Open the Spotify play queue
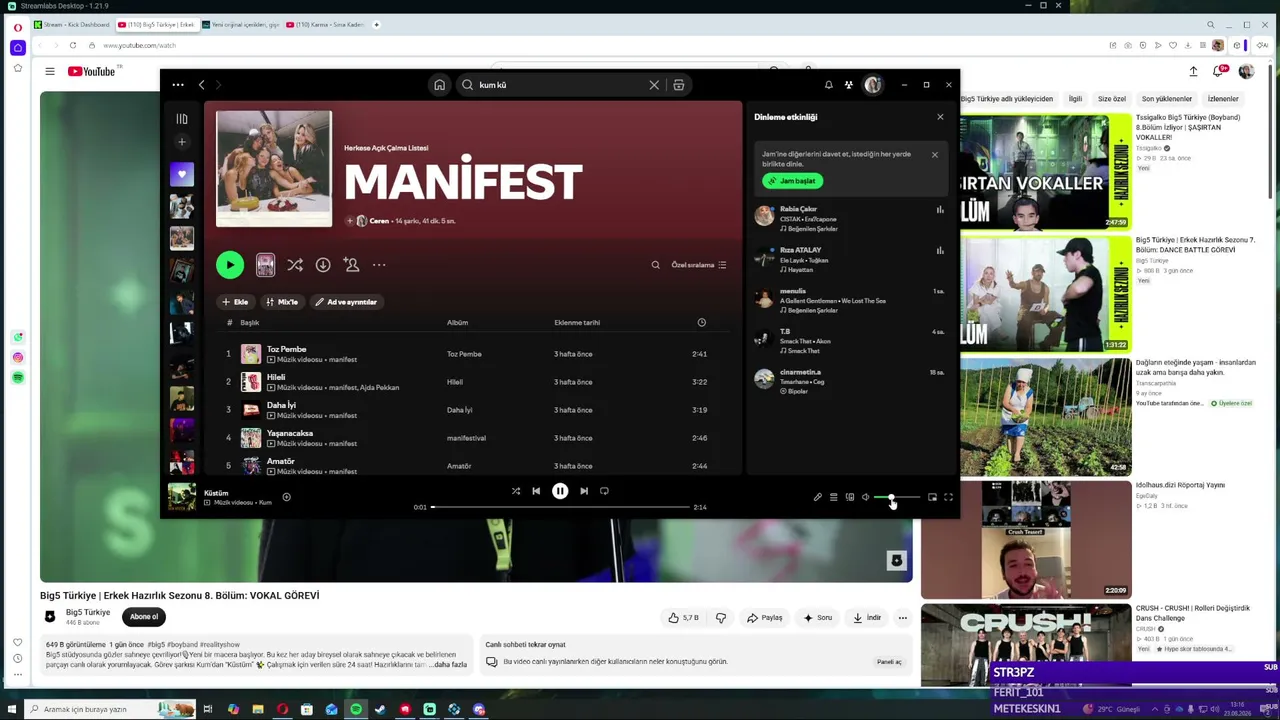1280x720 pixels. (833, 497)
